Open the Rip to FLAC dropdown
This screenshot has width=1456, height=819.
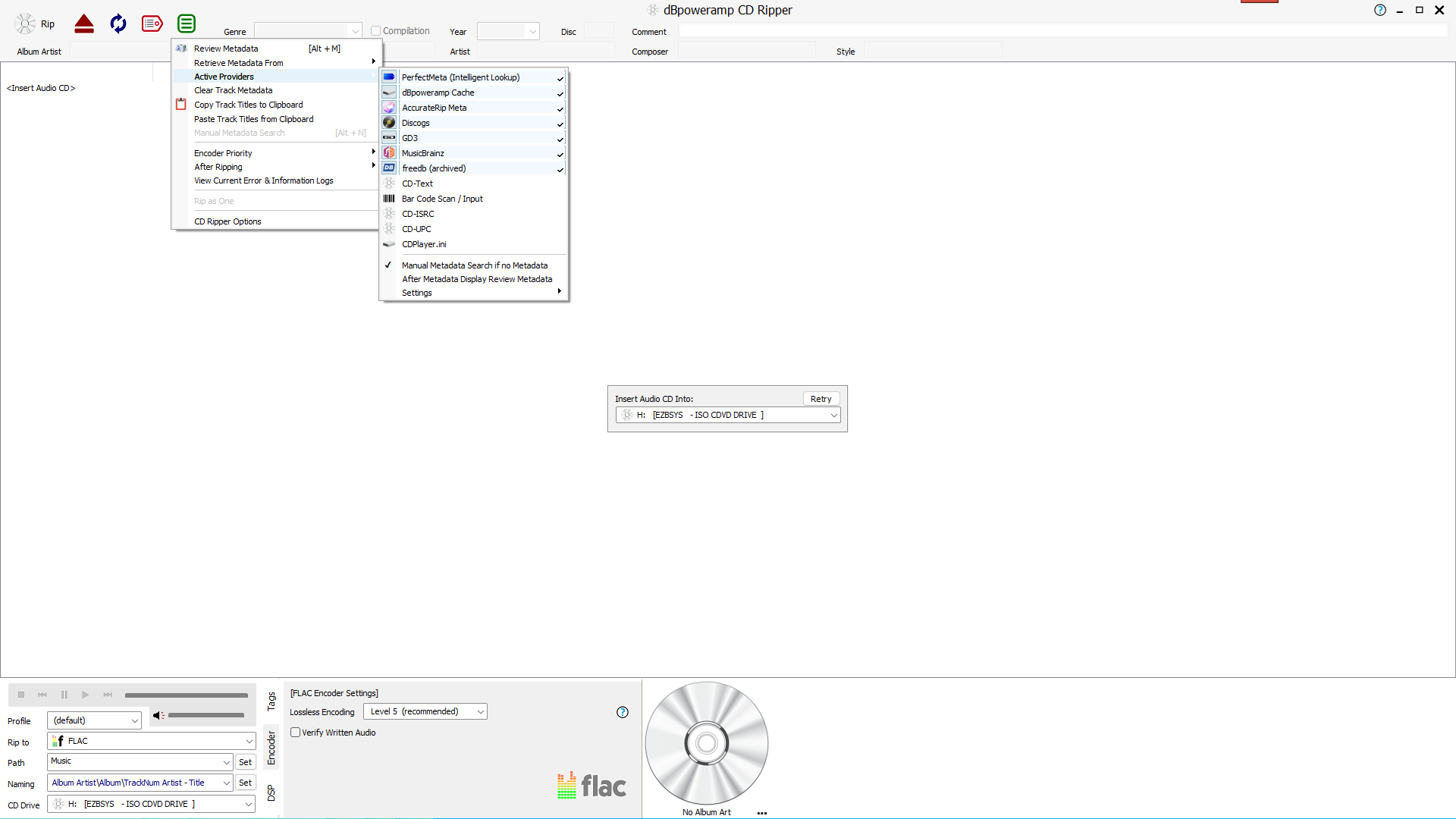(x=152, y=741)
